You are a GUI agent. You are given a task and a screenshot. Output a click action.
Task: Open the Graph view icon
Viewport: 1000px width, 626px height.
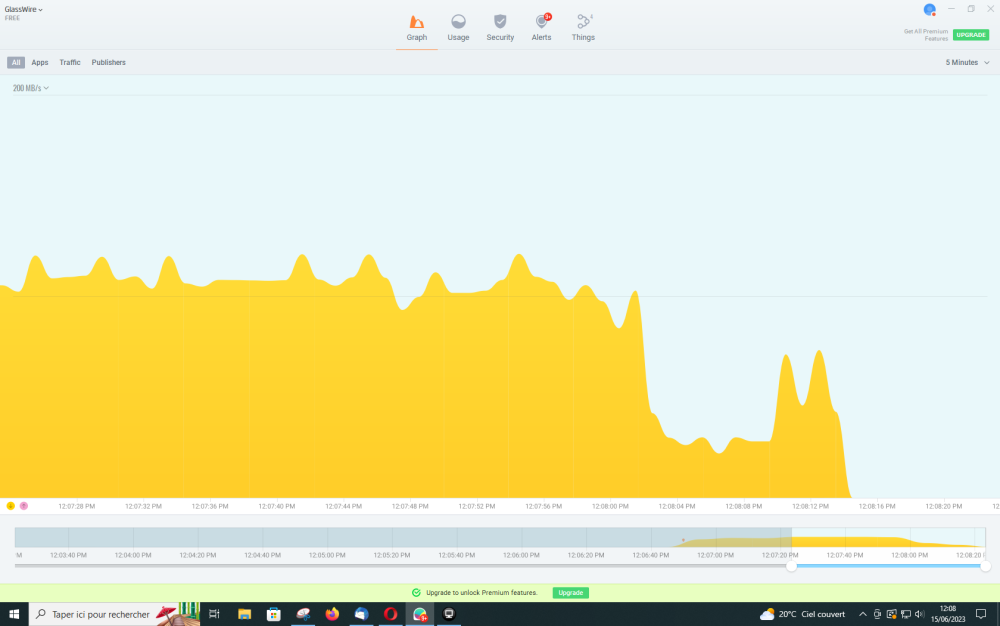pos(416,22)
